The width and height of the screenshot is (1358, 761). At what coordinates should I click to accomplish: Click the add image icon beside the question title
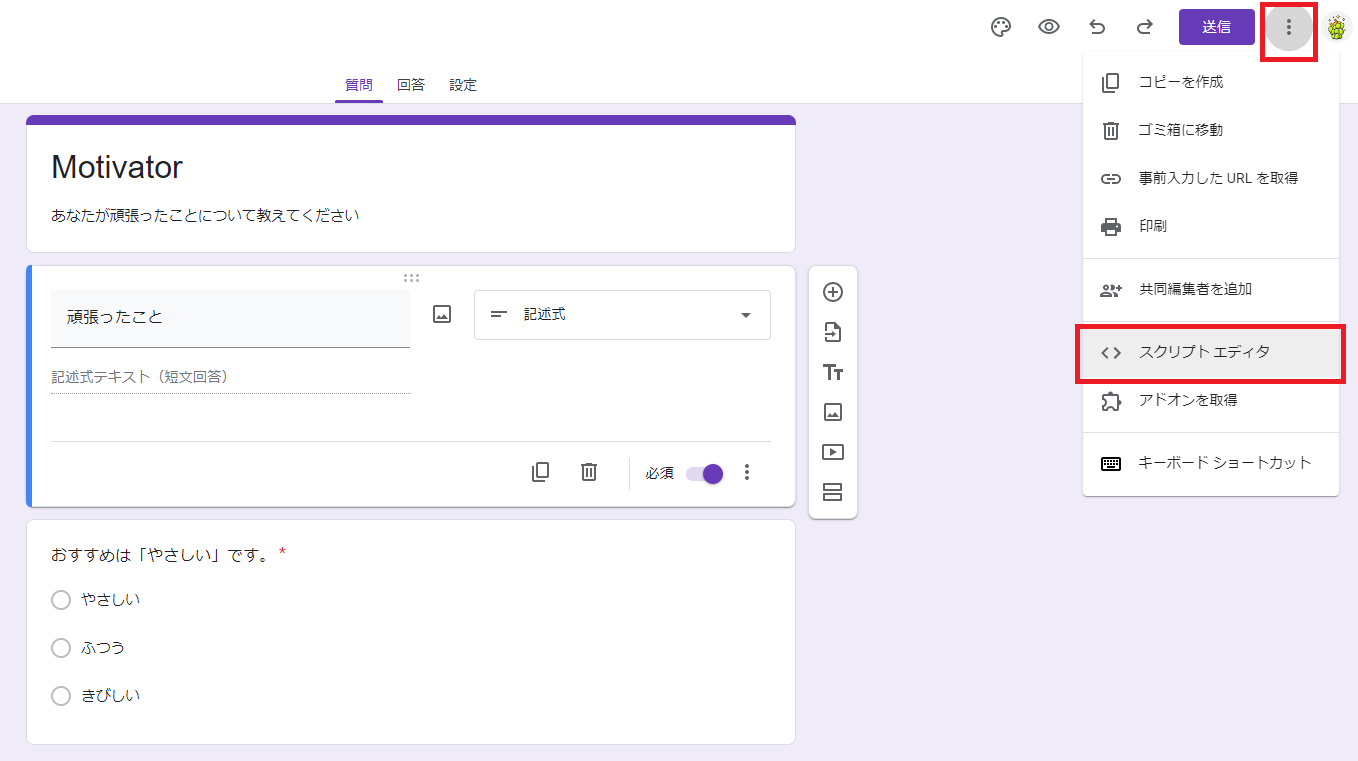coord(442,314)
